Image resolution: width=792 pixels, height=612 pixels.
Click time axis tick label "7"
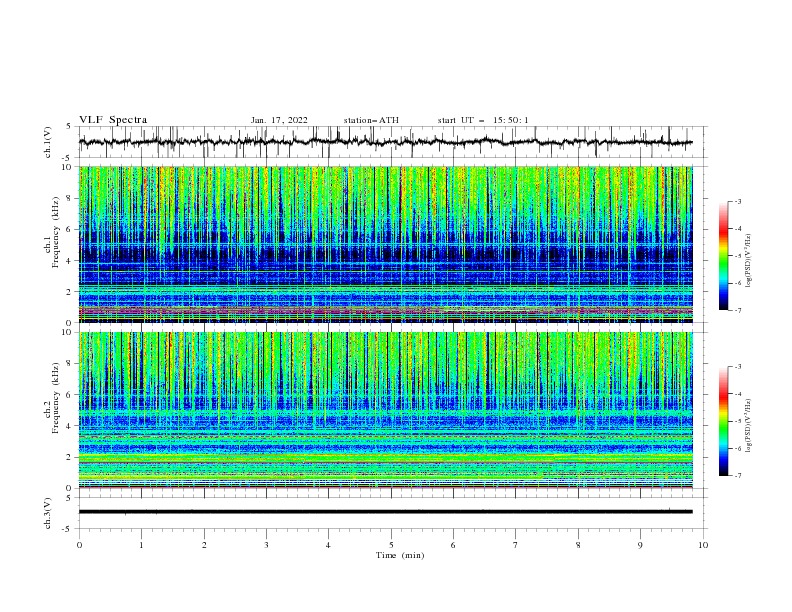click(x=516, y=545)
